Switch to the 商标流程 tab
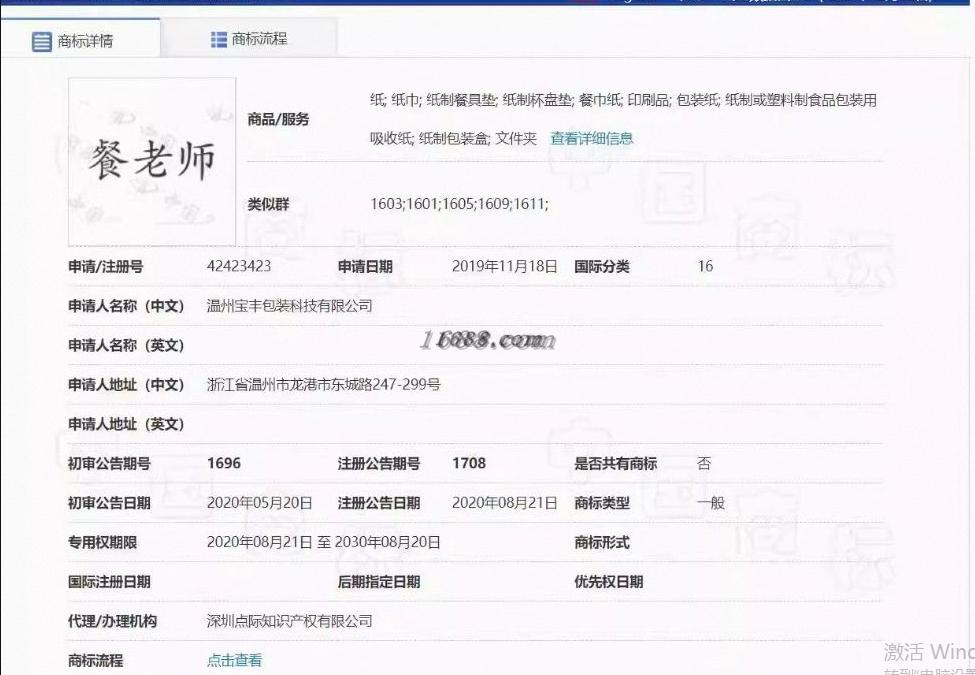This screenshot has width=975, height=675. [x=249, y=39]
